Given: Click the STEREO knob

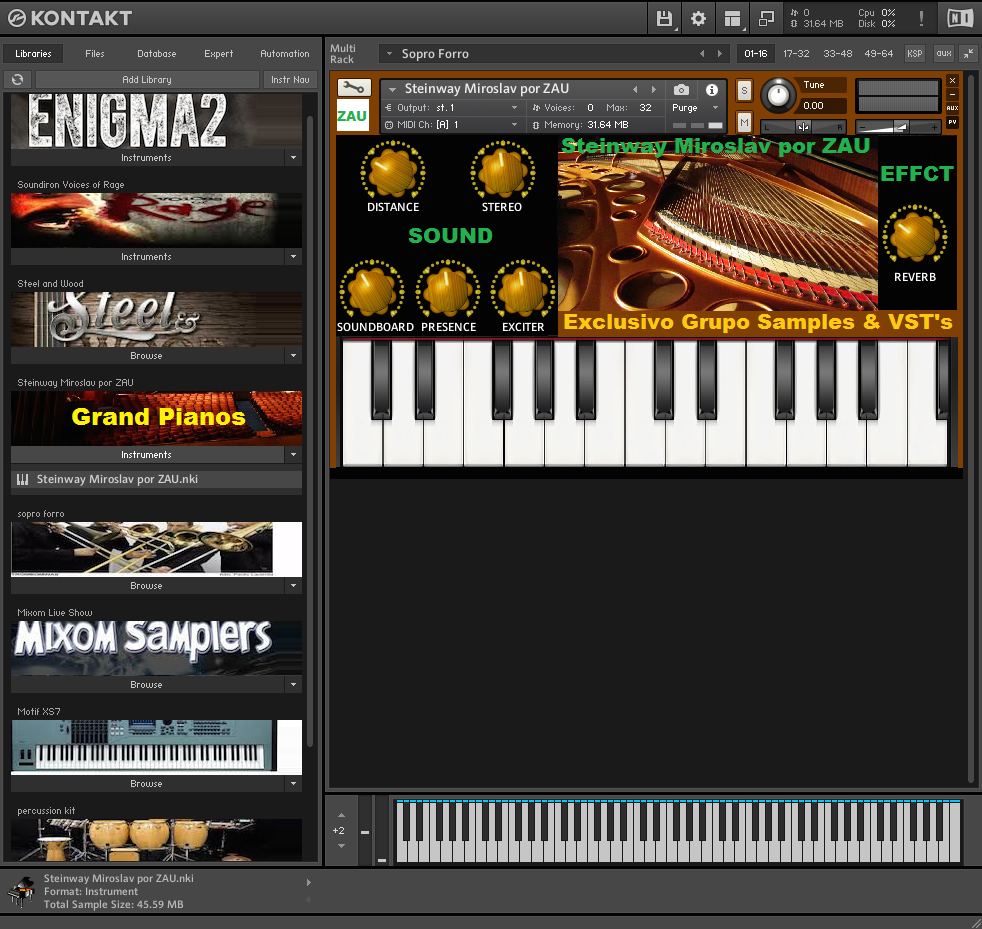Looking at the screenshot, I should (502, 171).
